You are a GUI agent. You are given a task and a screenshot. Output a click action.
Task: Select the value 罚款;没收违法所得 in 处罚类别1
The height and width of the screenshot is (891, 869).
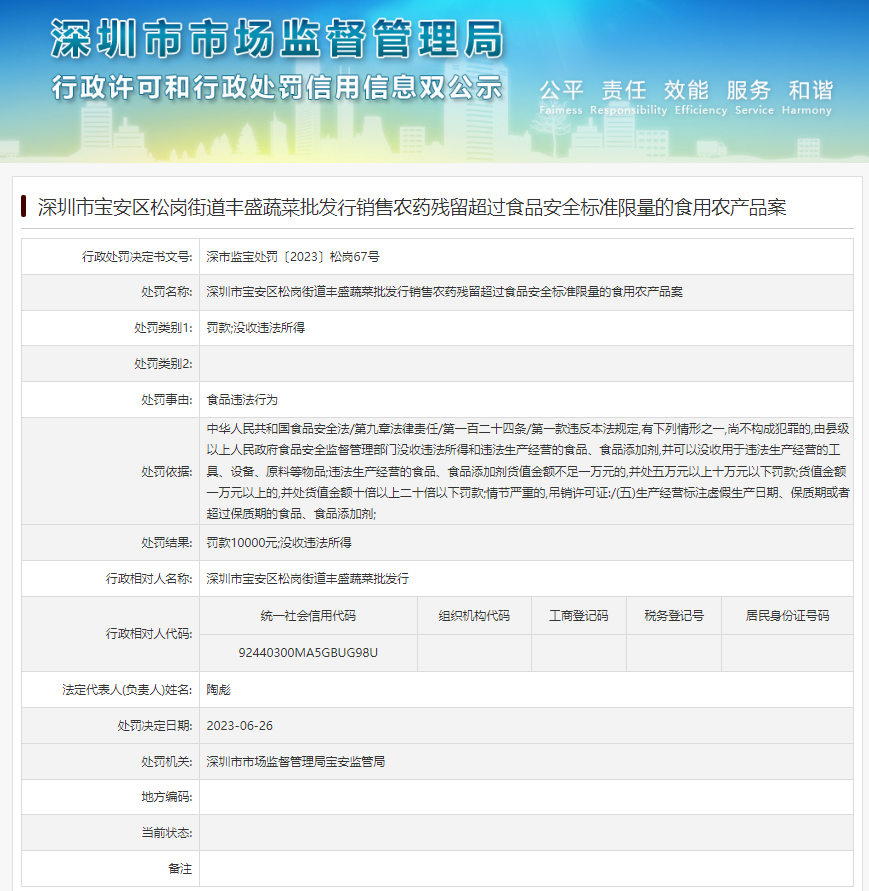tap(255, 328)
